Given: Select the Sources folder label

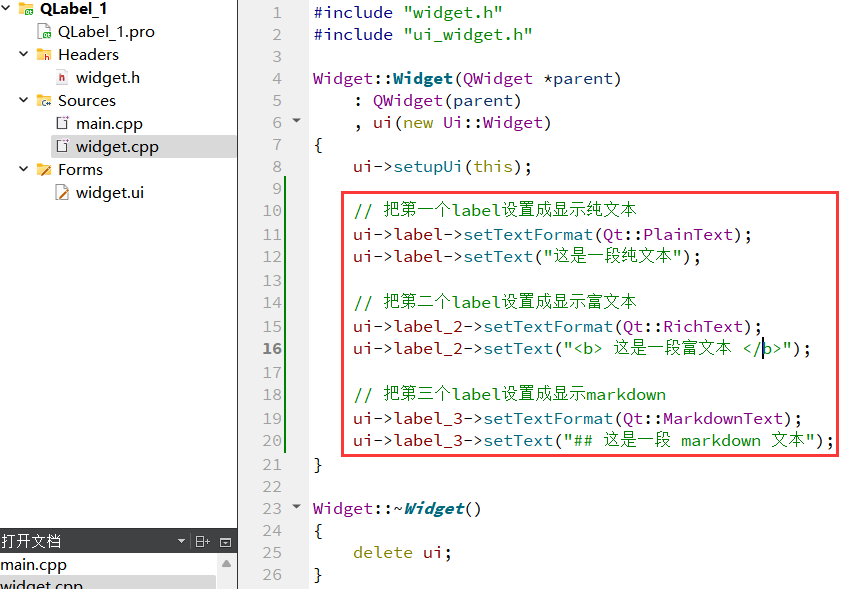Looking at the screenshot, I should point(87,101).
